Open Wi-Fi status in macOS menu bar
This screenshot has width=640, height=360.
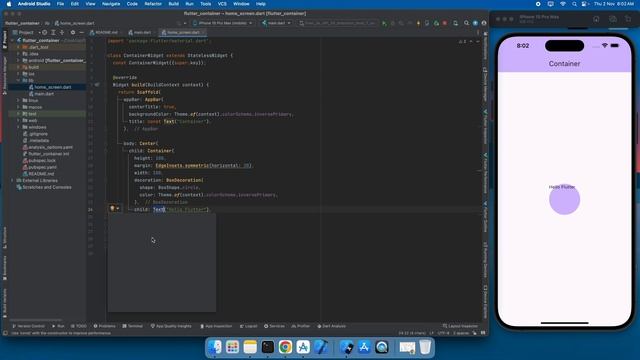[562, 4]
